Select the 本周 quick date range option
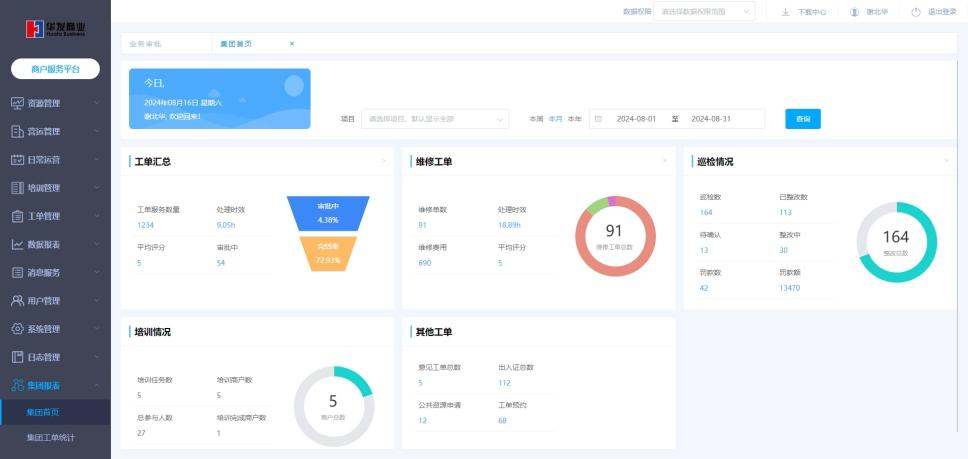This screenshot has width=968, height=459. click(x=535, y=119)
